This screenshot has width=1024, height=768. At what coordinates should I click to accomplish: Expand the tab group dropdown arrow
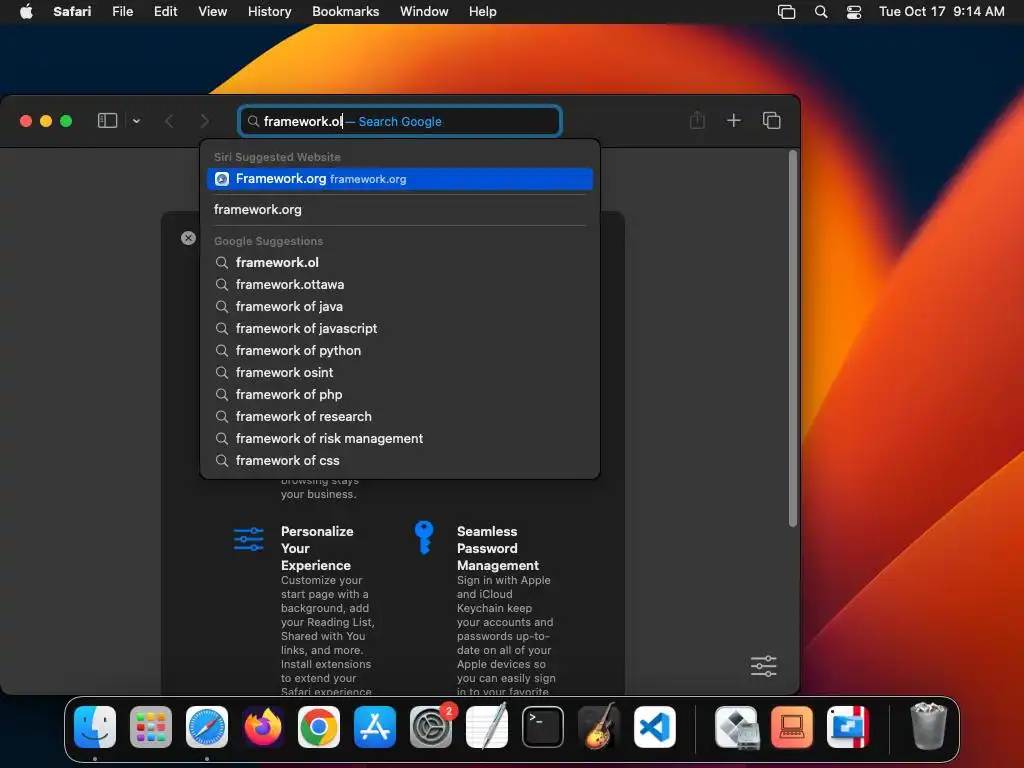136,121
